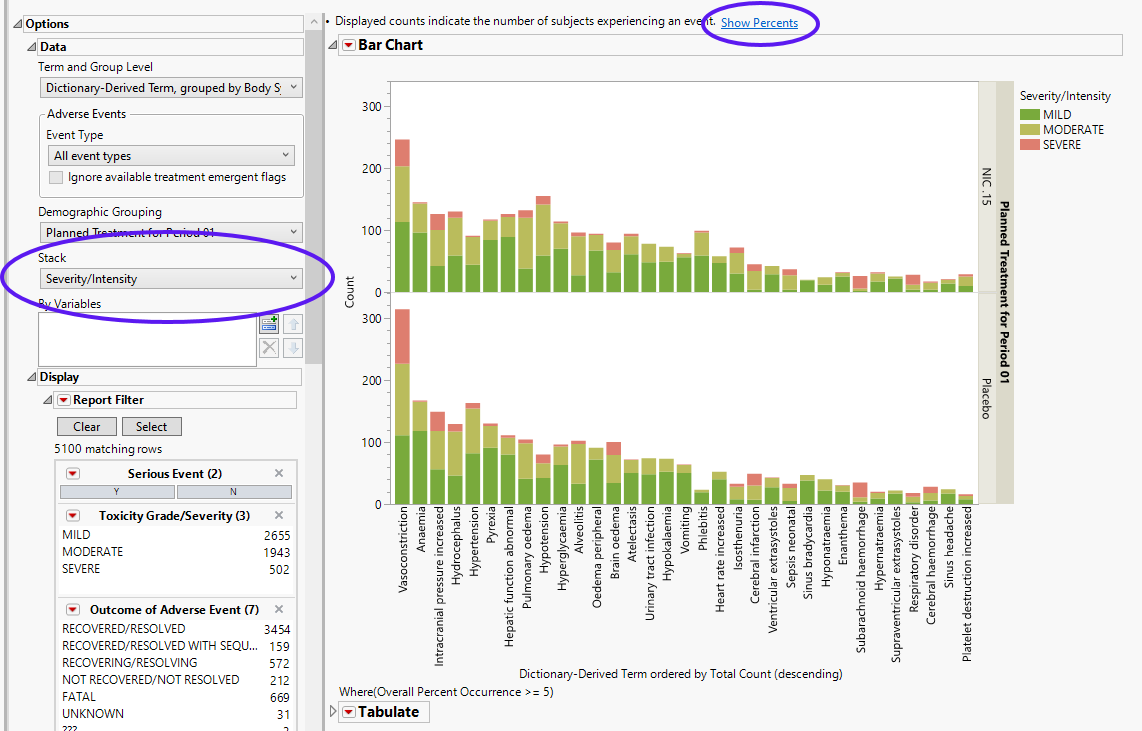Select SEVERE in Toxicity Grade/Severity list

point(81,569)
